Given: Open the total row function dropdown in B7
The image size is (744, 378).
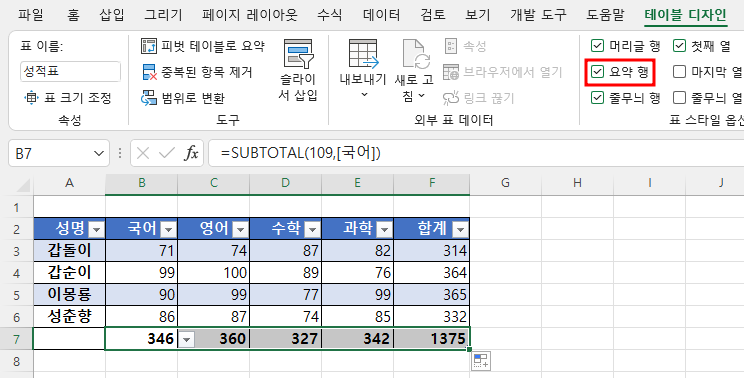Looking at the screenshot, I should (187, 340).
